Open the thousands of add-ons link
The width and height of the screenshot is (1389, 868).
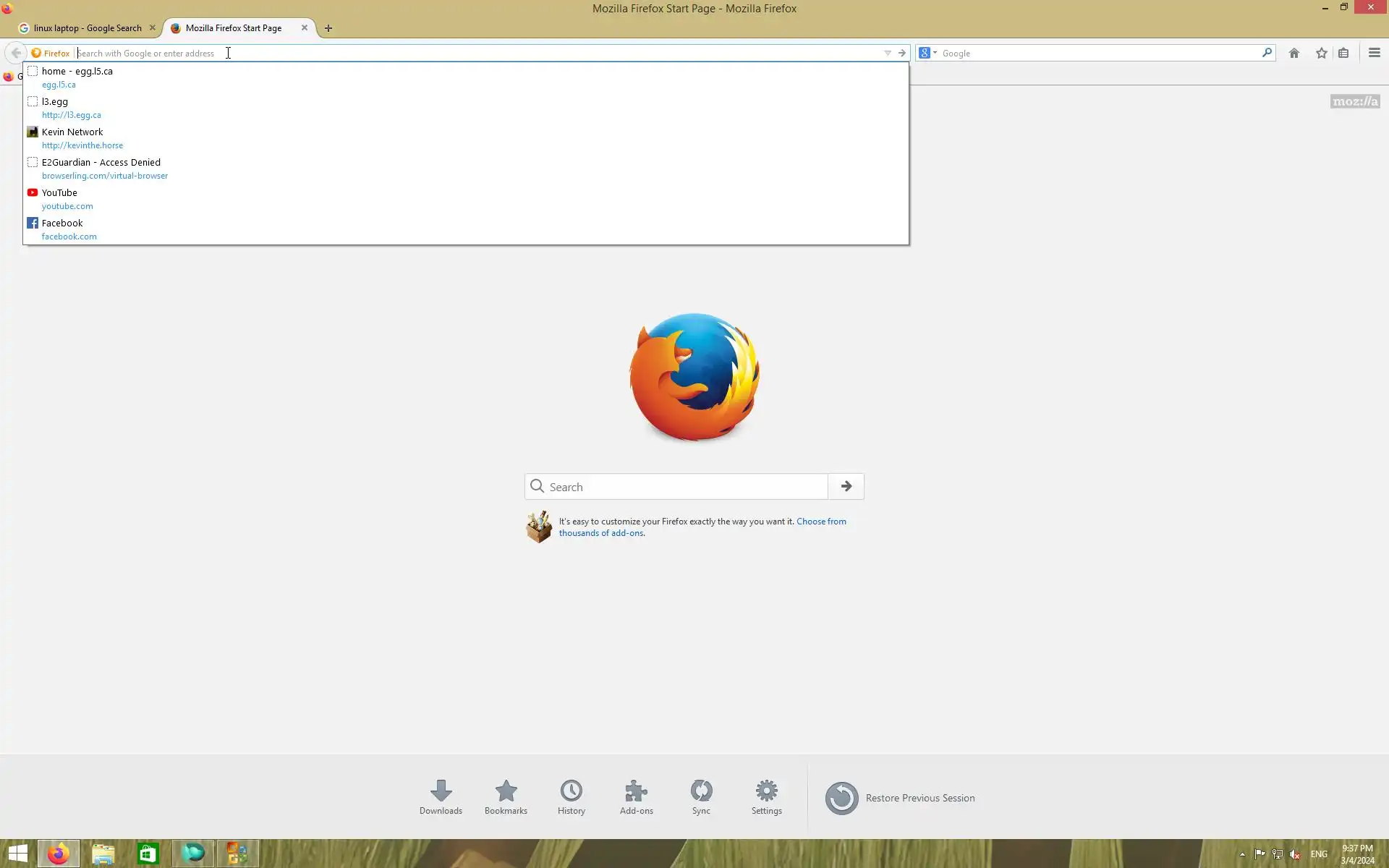(x=600, y=533)
